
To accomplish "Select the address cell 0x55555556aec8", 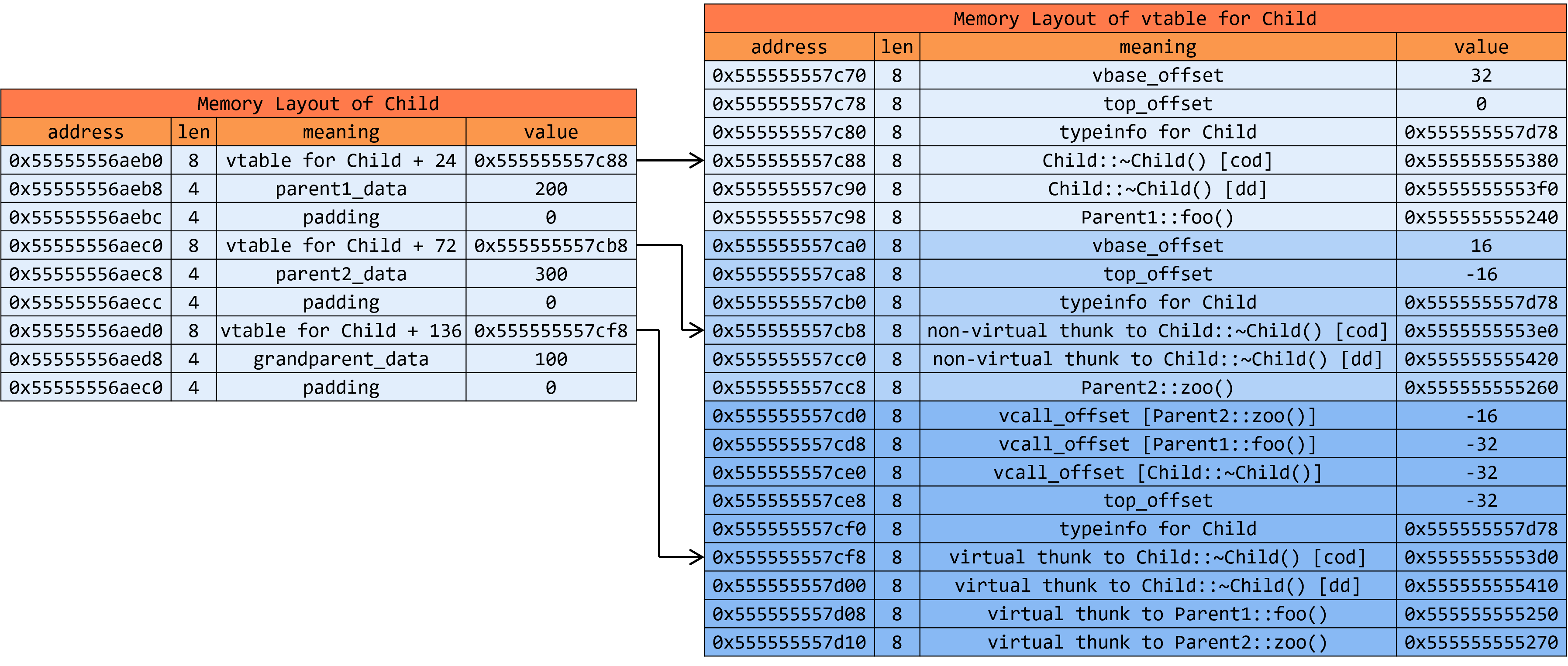I will point(86,274).
